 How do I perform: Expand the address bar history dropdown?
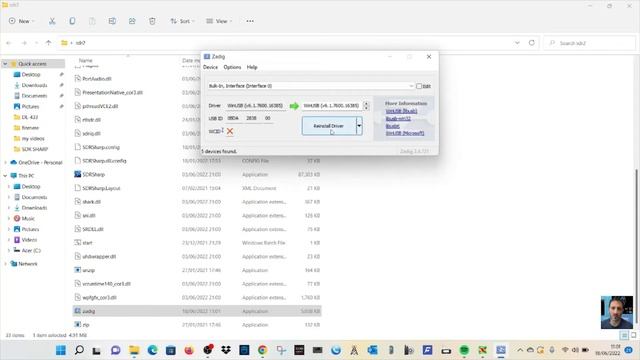click(x=517, y=42)
